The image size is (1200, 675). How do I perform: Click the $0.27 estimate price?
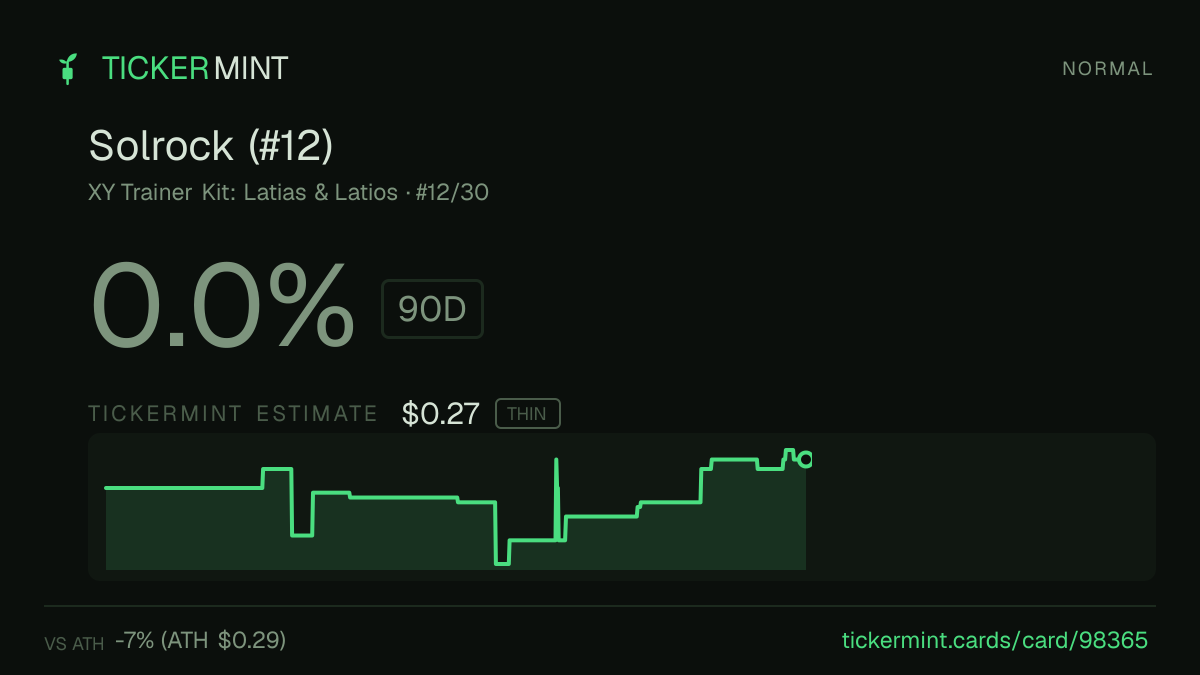point(441,414)
